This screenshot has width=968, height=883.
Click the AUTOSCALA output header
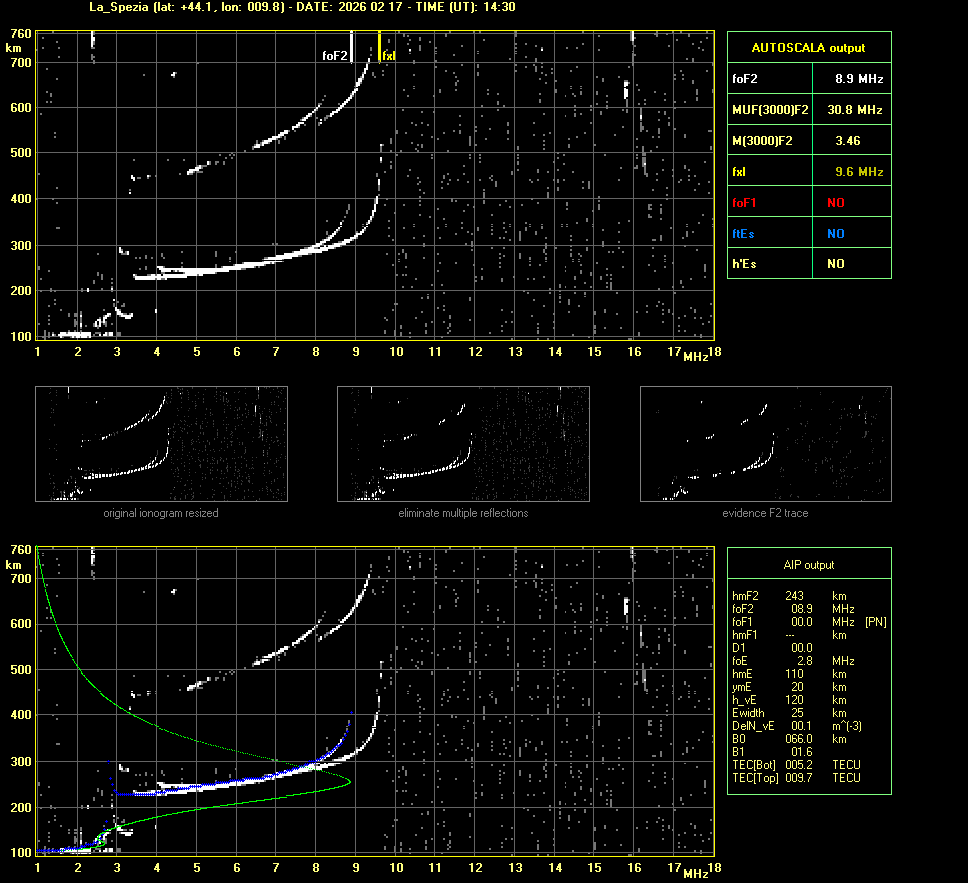click(808, 47)
